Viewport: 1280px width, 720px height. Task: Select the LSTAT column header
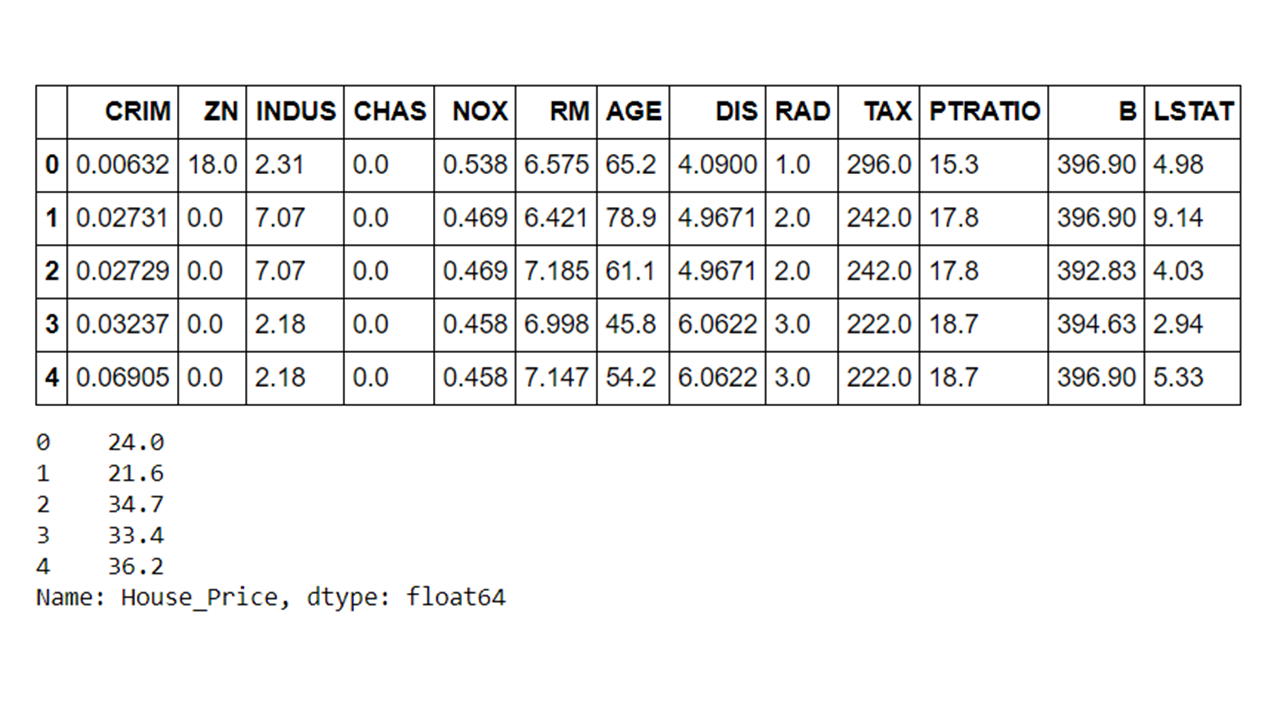[x=1193, y=111]
